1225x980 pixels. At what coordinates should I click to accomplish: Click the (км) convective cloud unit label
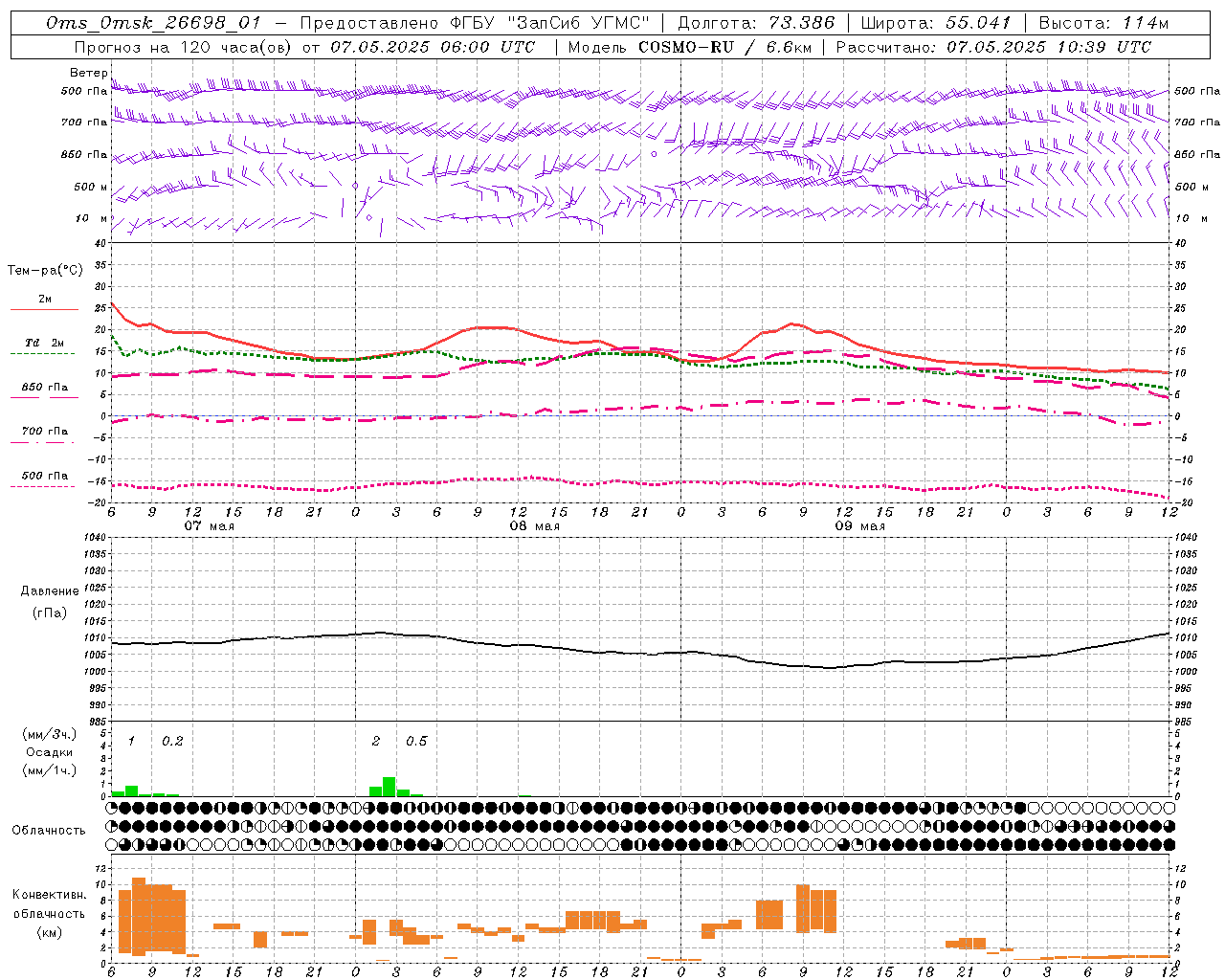click(x=50, y=932)
